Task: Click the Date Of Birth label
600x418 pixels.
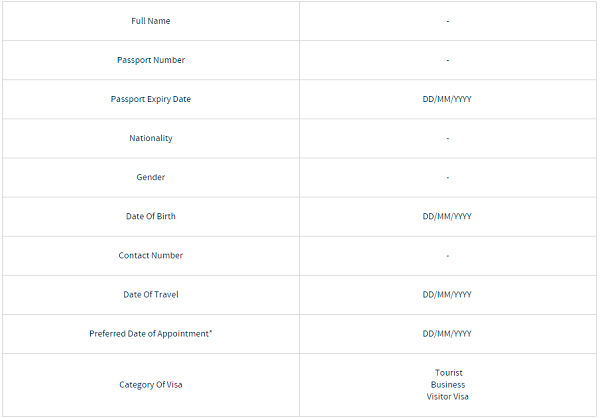Action: coord(151,216)
